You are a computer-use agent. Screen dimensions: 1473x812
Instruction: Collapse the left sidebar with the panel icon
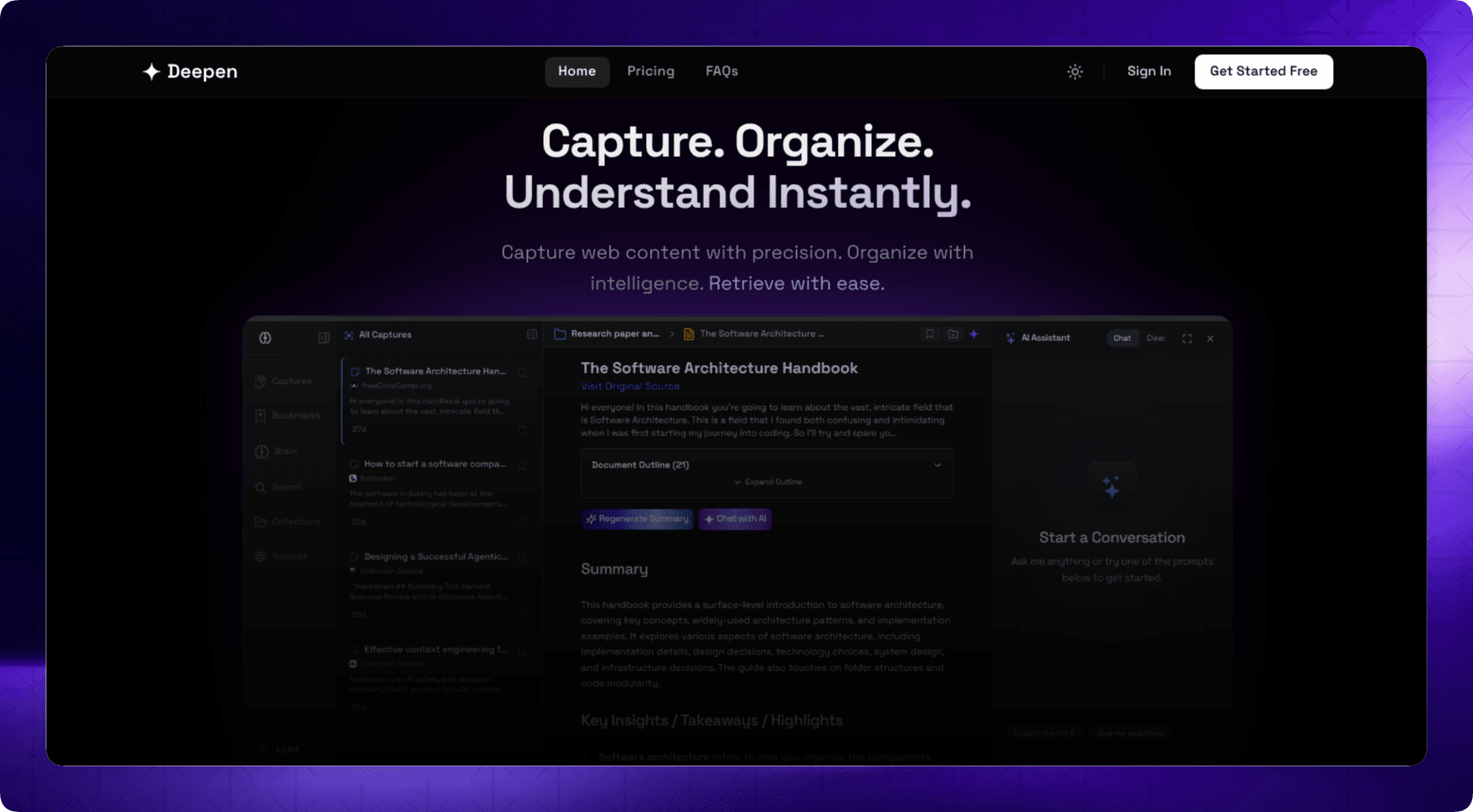click(324, 338)
